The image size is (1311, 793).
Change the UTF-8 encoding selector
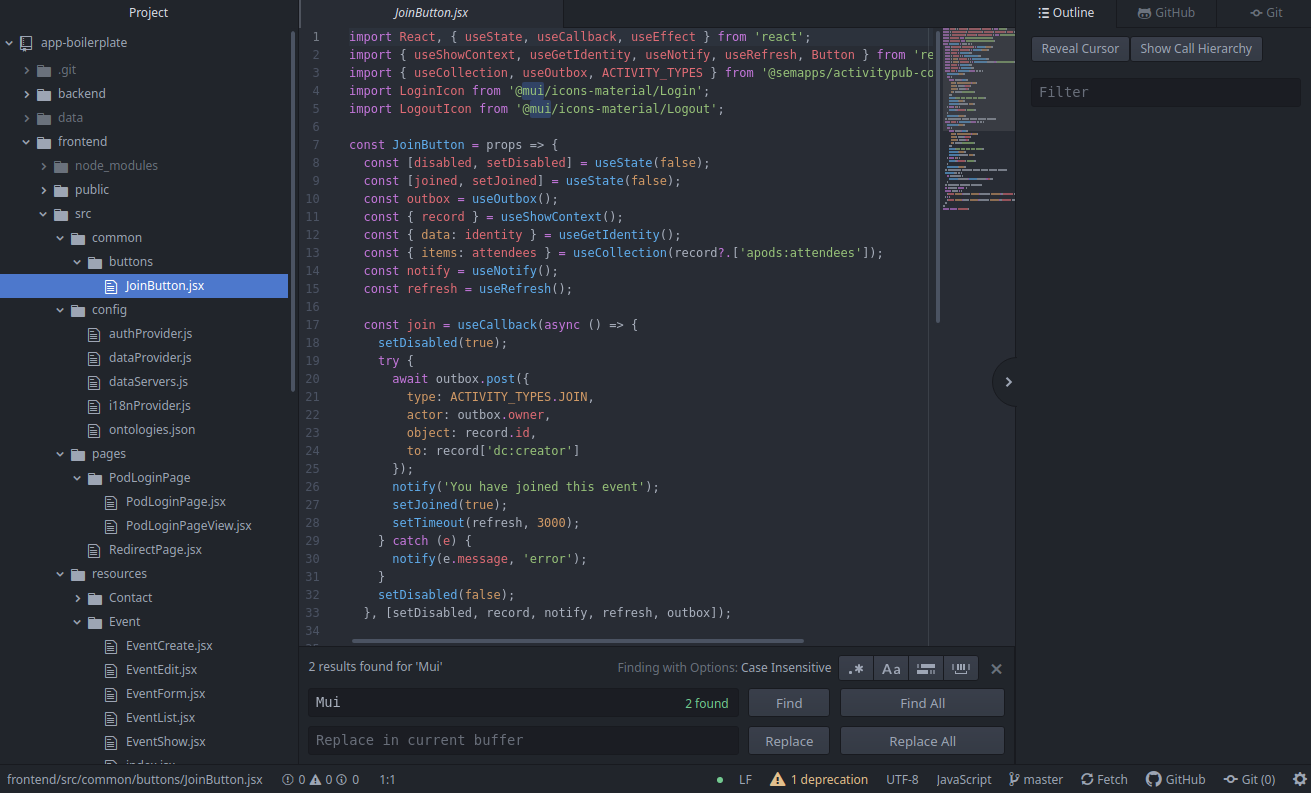(902, 780)
